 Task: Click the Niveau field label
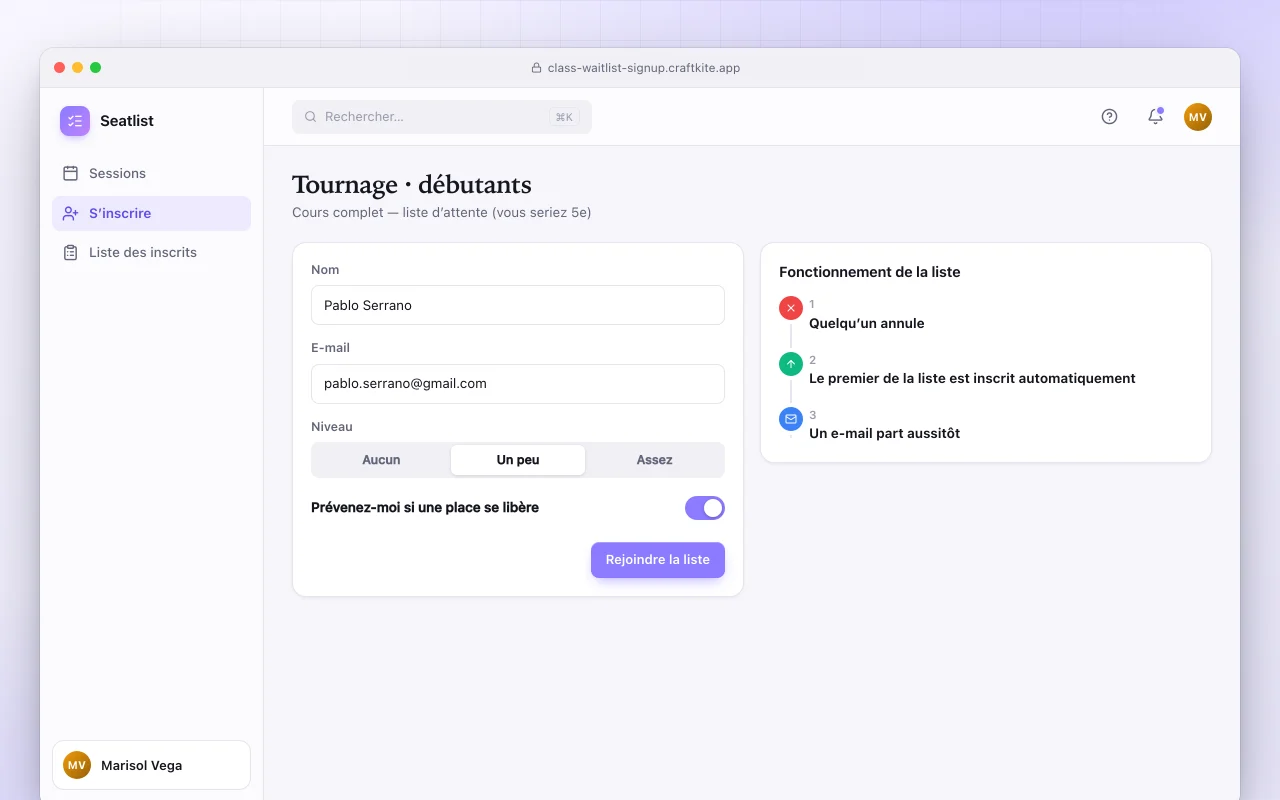click(x=332, y=427)
